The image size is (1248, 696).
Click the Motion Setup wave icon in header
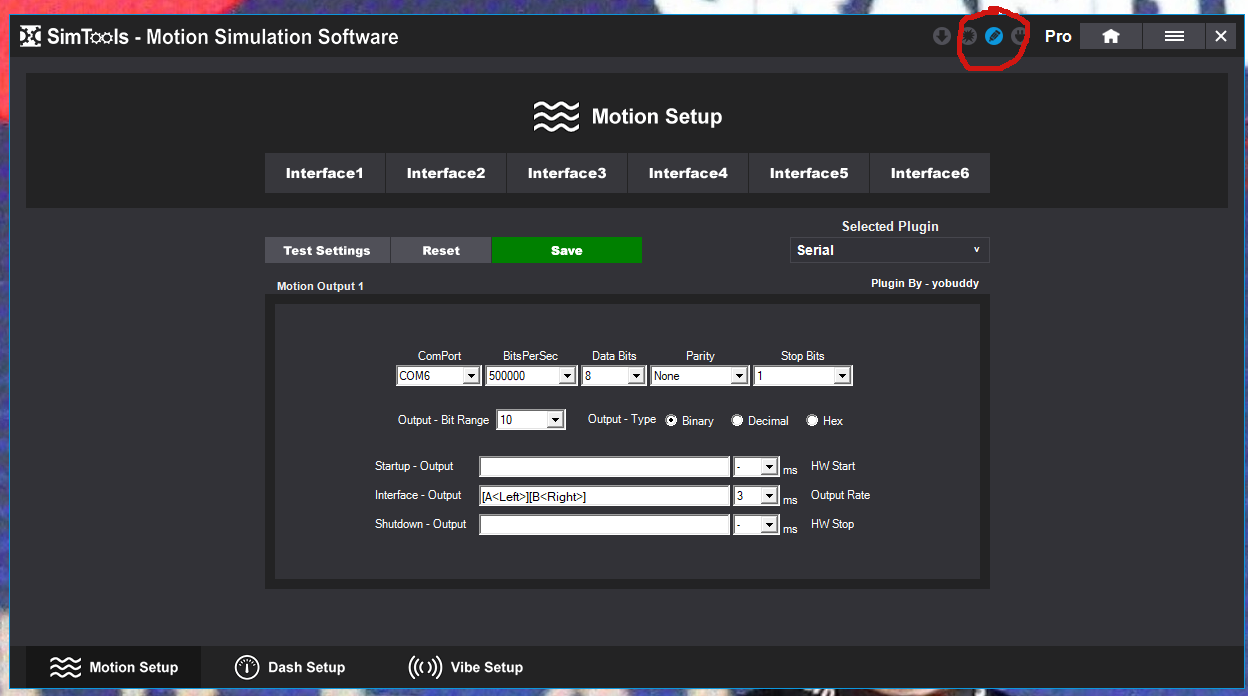pos(556,117)
